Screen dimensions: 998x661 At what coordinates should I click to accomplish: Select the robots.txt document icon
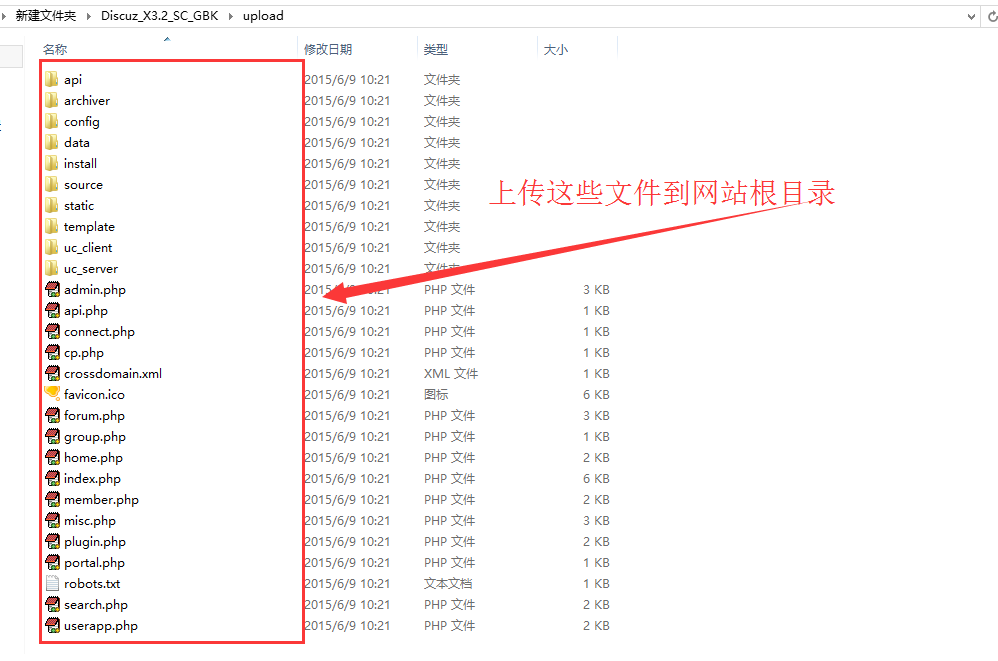(x=53, y=583)
